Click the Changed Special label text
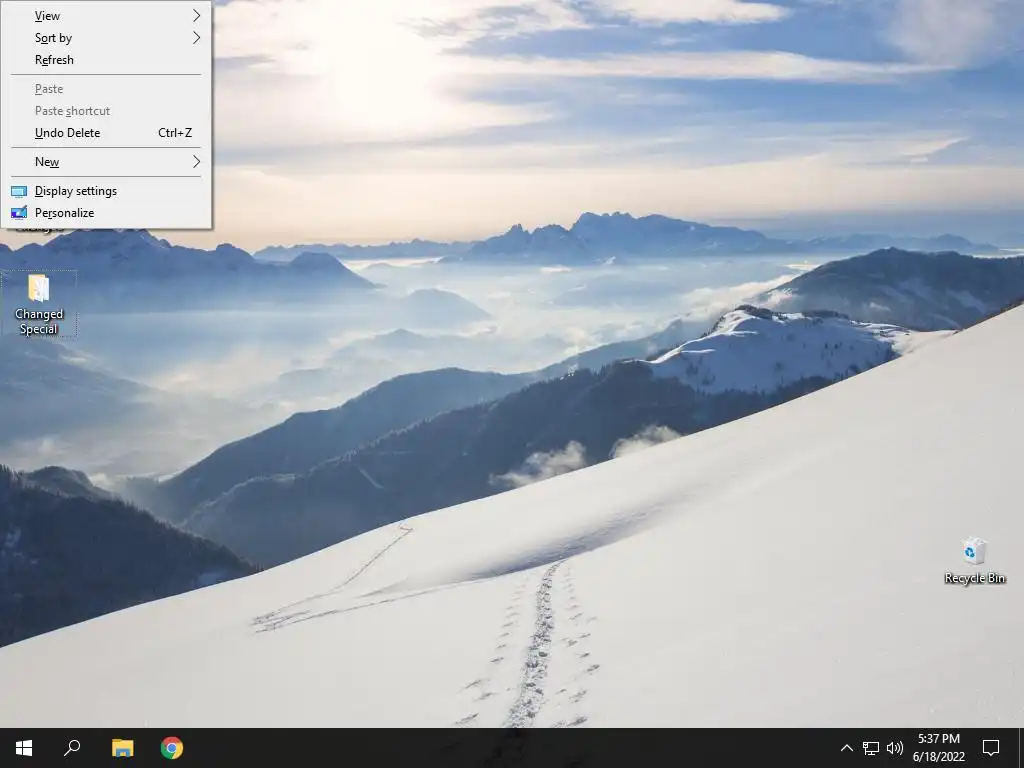The image size is (1024, 768). (39, 321)
